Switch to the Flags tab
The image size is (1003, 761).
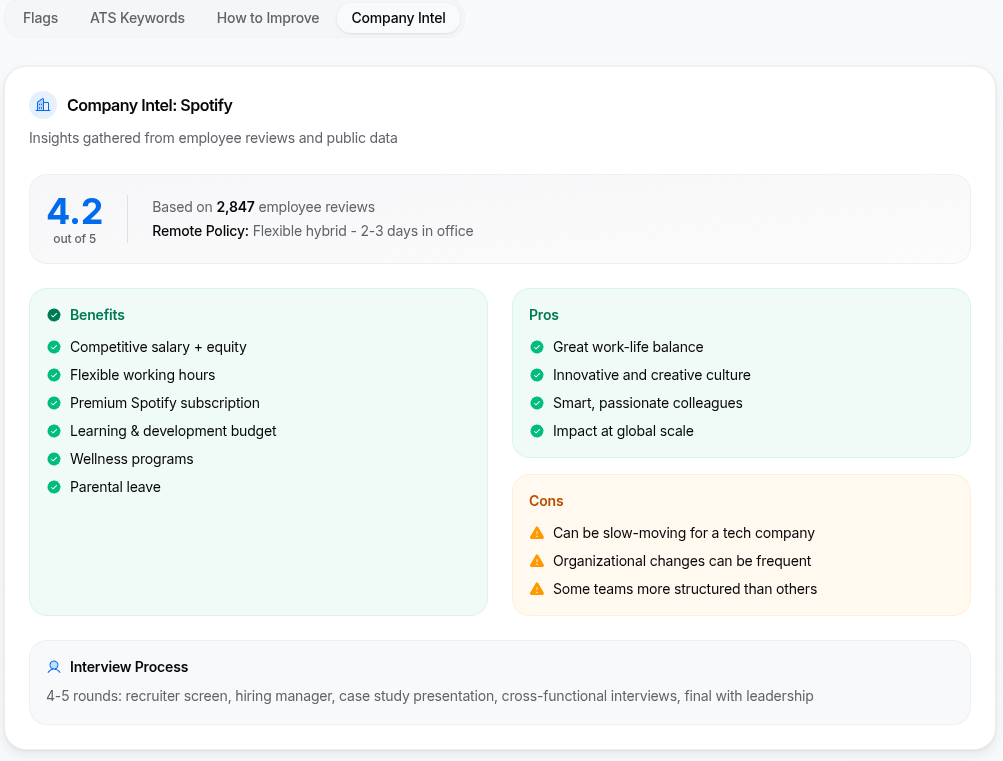40,18
